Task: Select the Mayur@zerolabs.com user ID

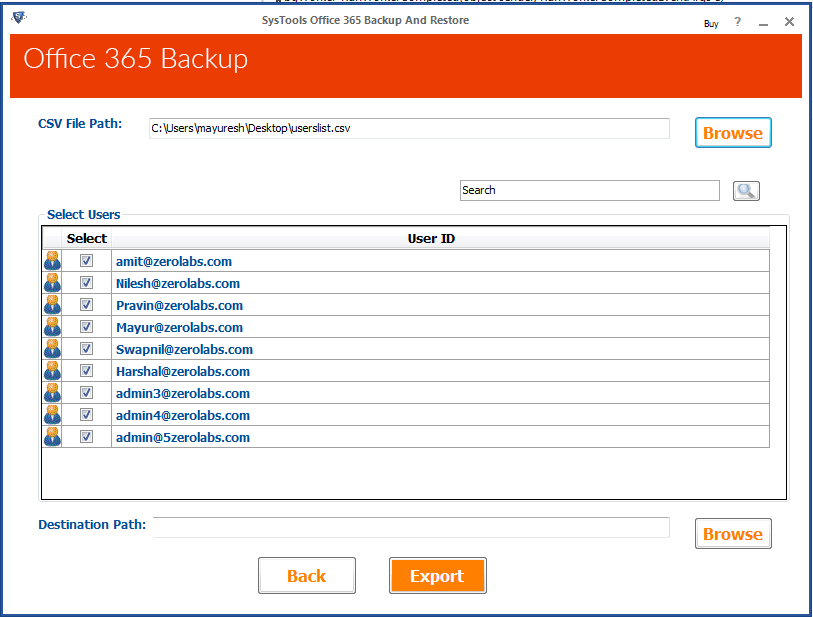Action: (179, 328)
